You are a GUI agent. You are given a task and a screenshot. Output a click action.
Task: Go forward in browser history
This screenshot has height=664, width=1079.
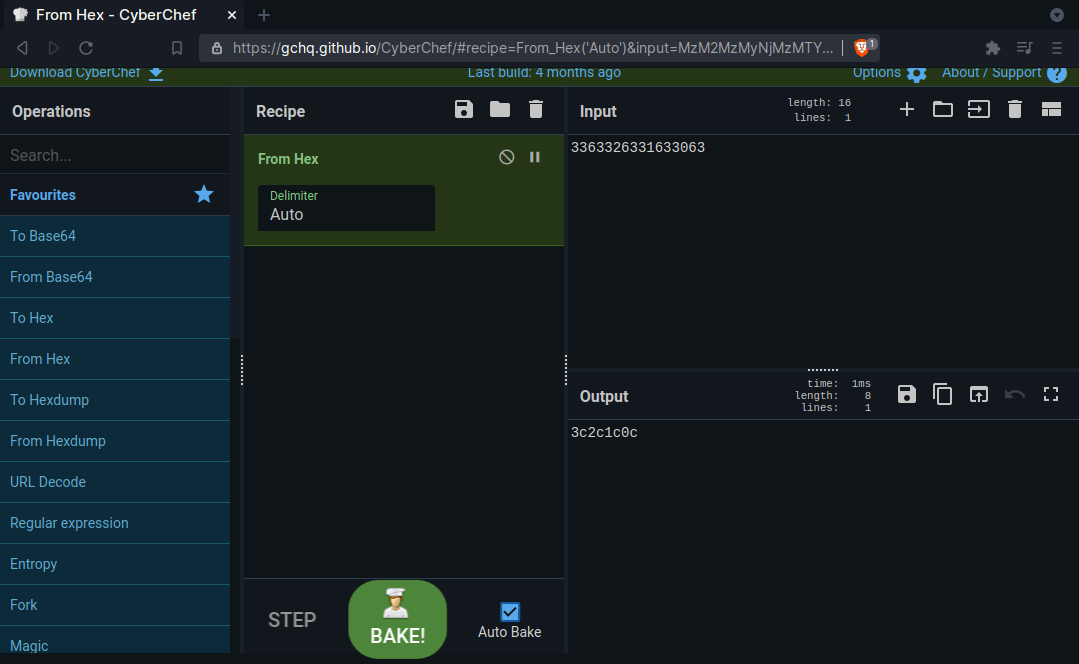pos(54,47)
